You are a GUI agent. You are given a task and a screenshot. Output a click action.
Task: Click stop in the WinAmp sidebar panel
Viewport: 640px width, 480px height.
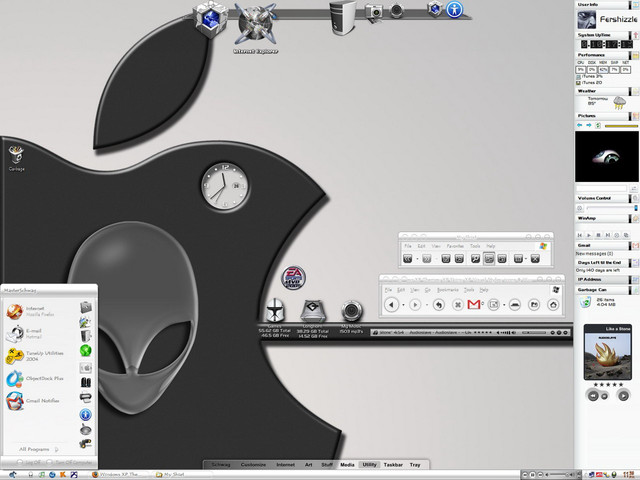pos(598,235)
